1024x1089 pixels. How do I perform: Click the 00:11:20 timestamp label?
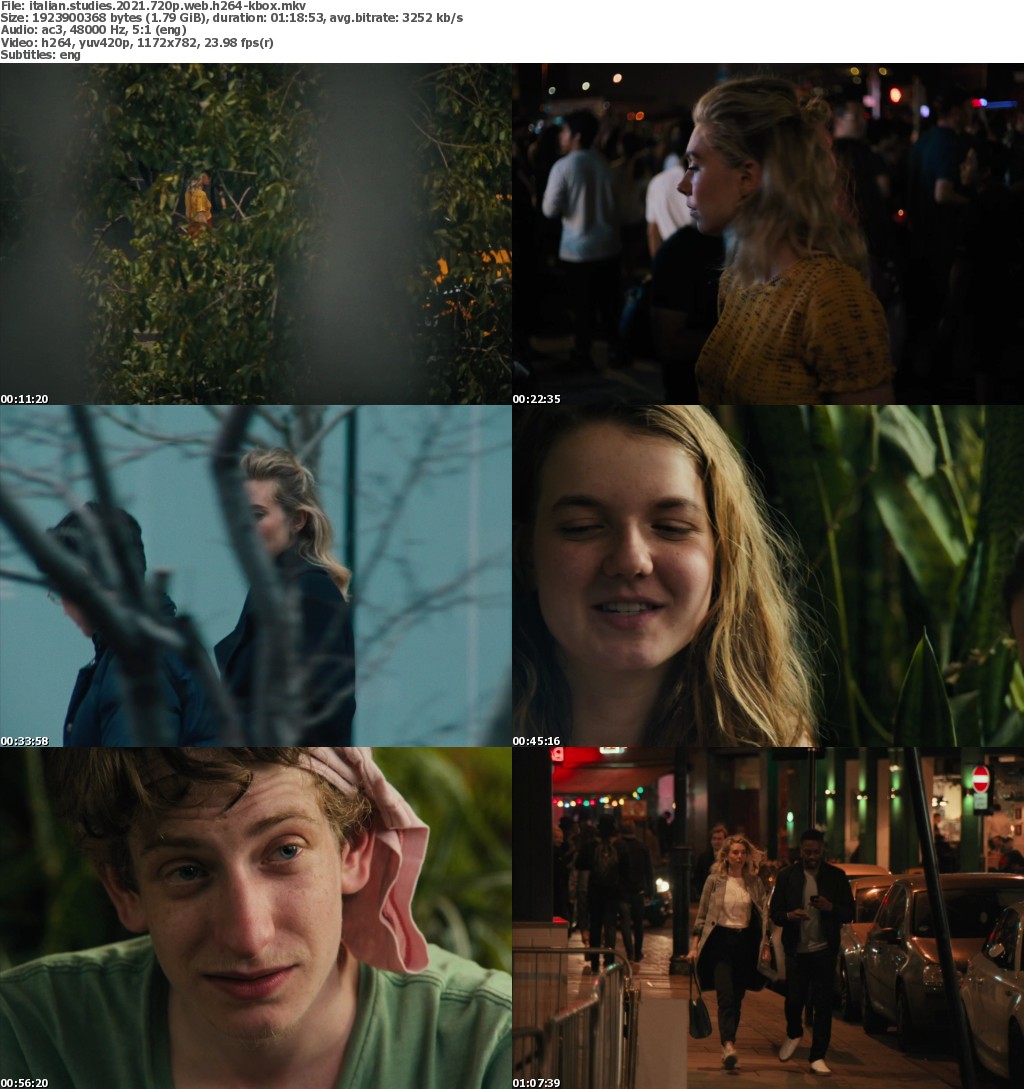tap(24, 399)
